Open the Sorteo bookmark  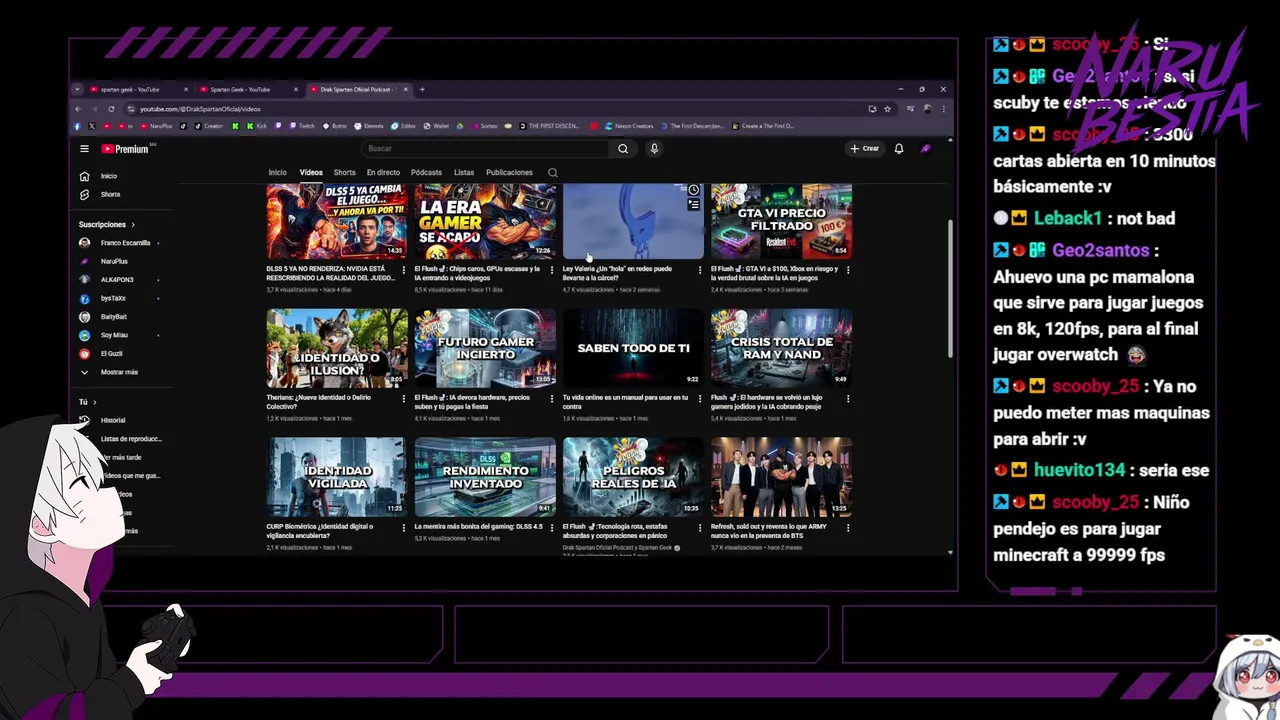[x=484, y=126]
